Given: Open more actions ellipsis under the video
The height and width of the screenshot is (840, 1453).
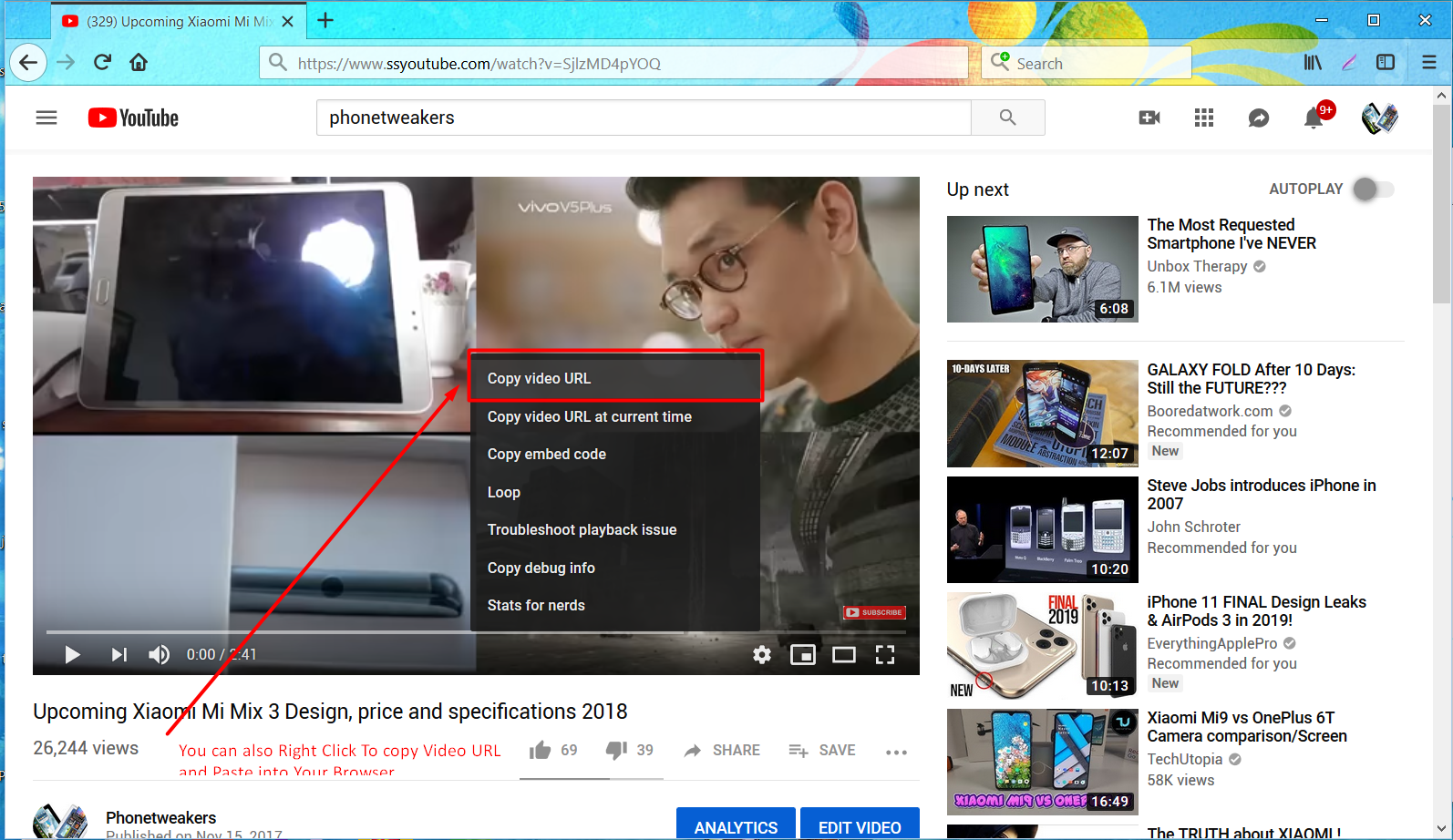Looking at the screenshot, I should click(x=896, y=752).
